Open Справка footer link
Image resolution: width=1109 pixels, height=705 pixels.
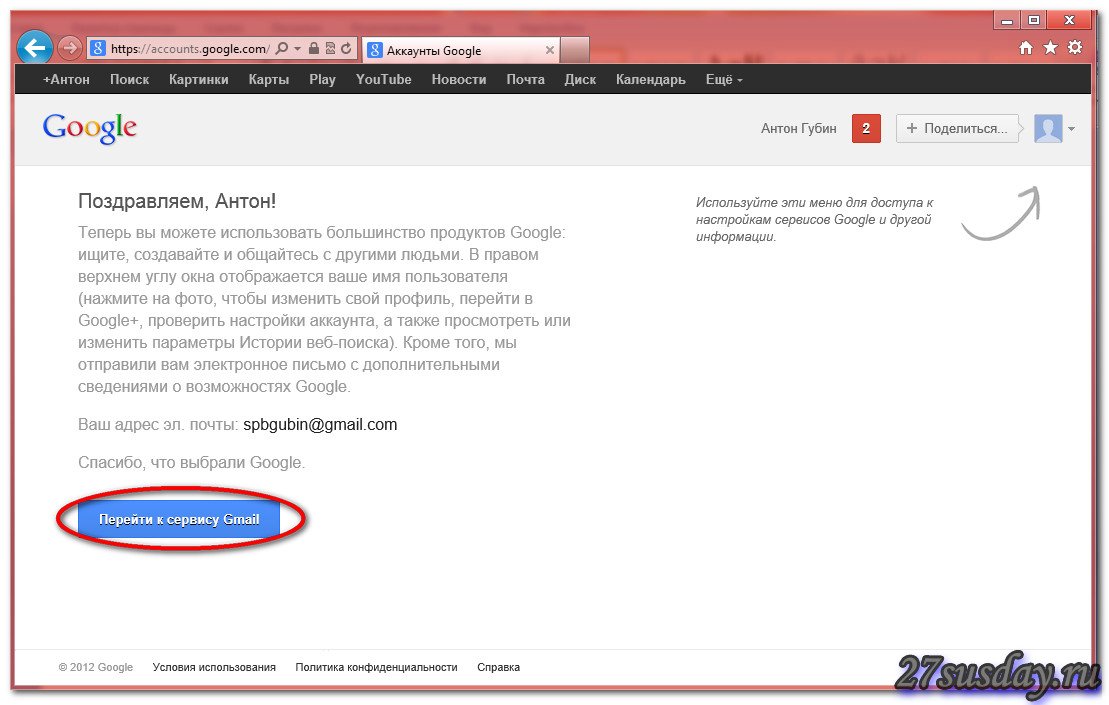[x=499, y=667]
